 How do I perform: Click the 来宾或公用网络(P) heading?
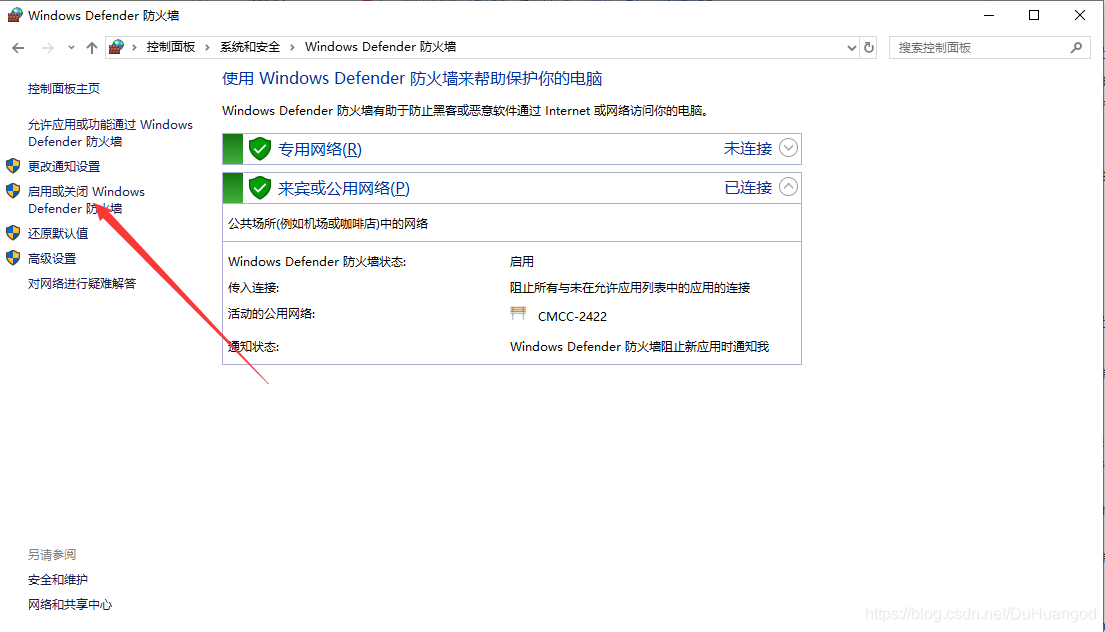tap(343, 188)
